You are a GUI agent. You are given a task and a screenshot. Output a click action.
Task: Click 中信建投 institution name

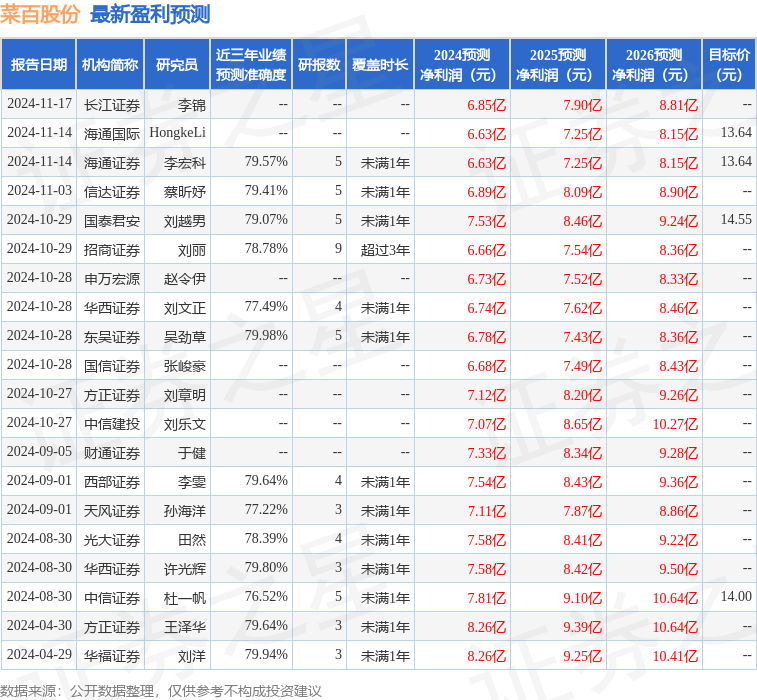tap(112, 424)
